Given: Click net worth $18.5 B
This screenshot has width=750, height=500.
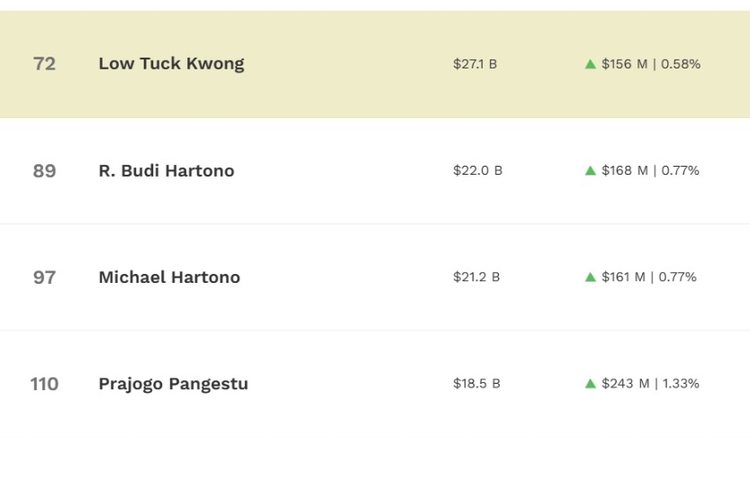Looking at the screenshot, I should [x=477, y=384].
